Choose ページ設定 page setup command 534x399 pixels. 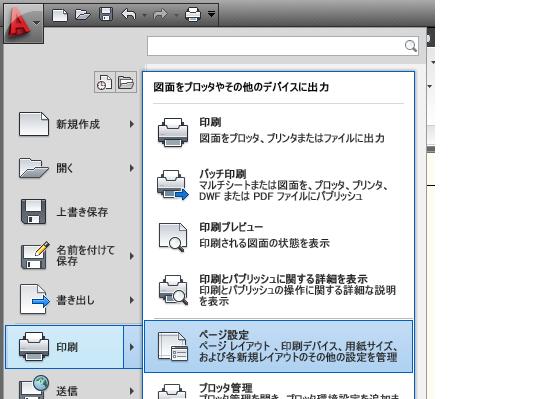coord(279,346)
